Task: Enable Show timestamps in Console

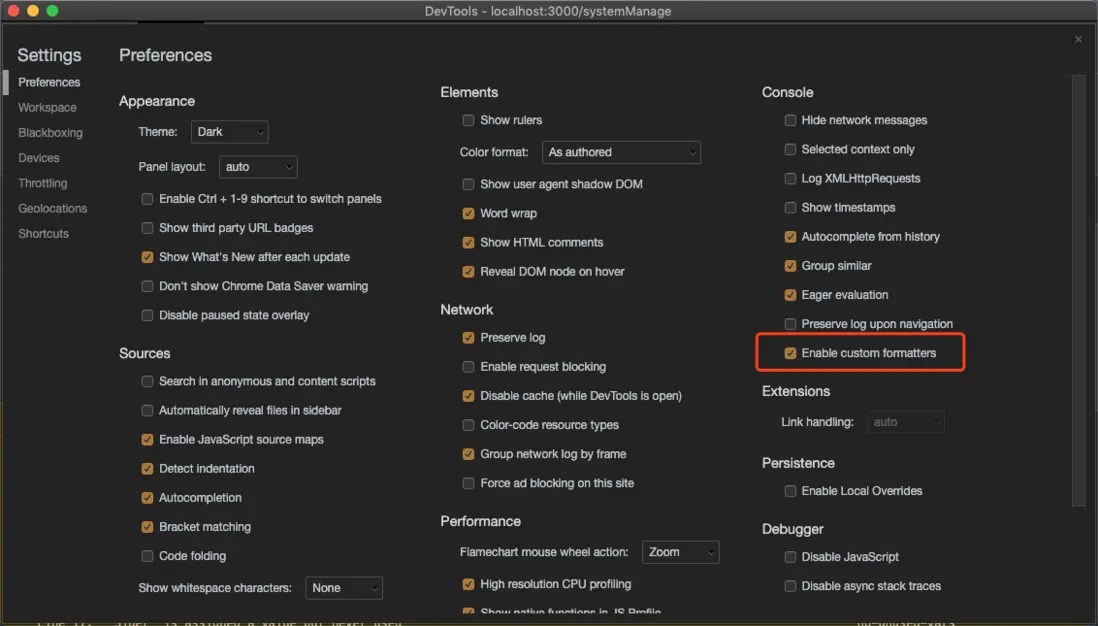Action: tap(789, 207)
